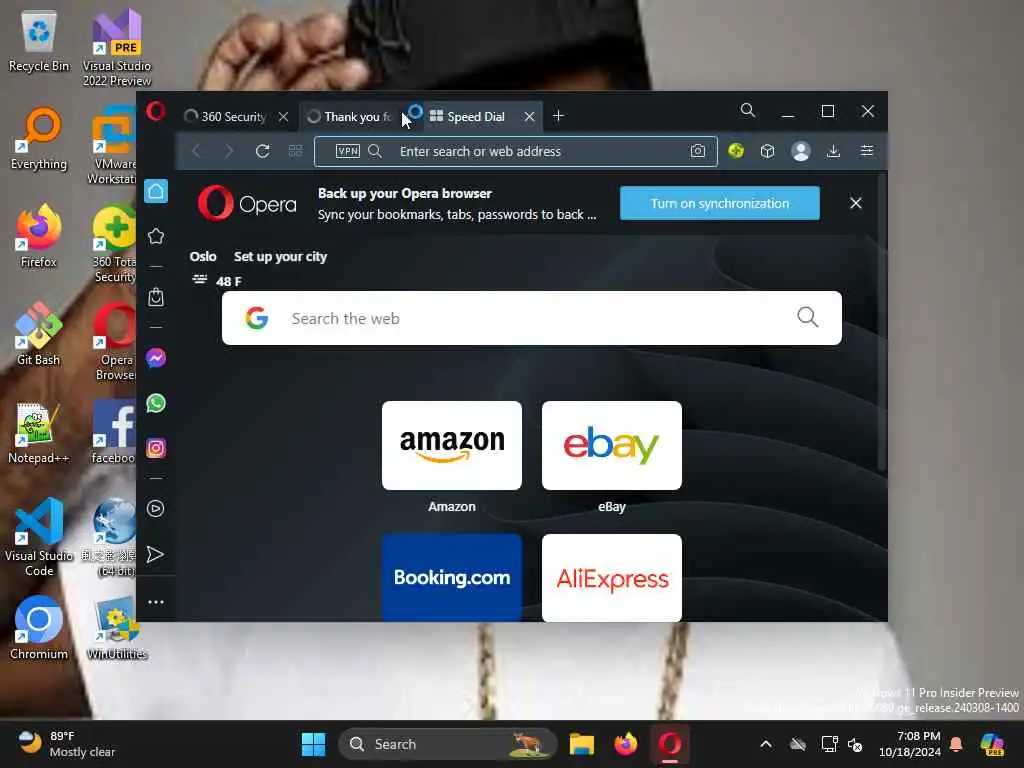Open the sidebar bookmarks star icon
Viewport: 1024px width, 768px height.
pos(156,236)
